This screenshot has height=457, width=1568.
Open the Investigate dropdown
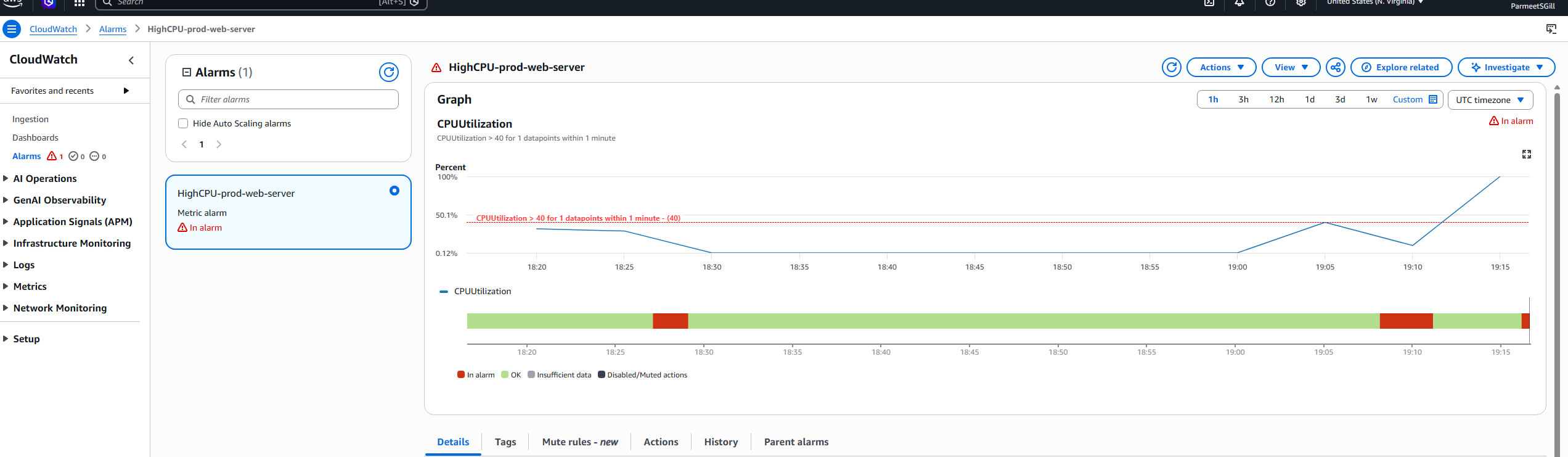pos(1506,67)
